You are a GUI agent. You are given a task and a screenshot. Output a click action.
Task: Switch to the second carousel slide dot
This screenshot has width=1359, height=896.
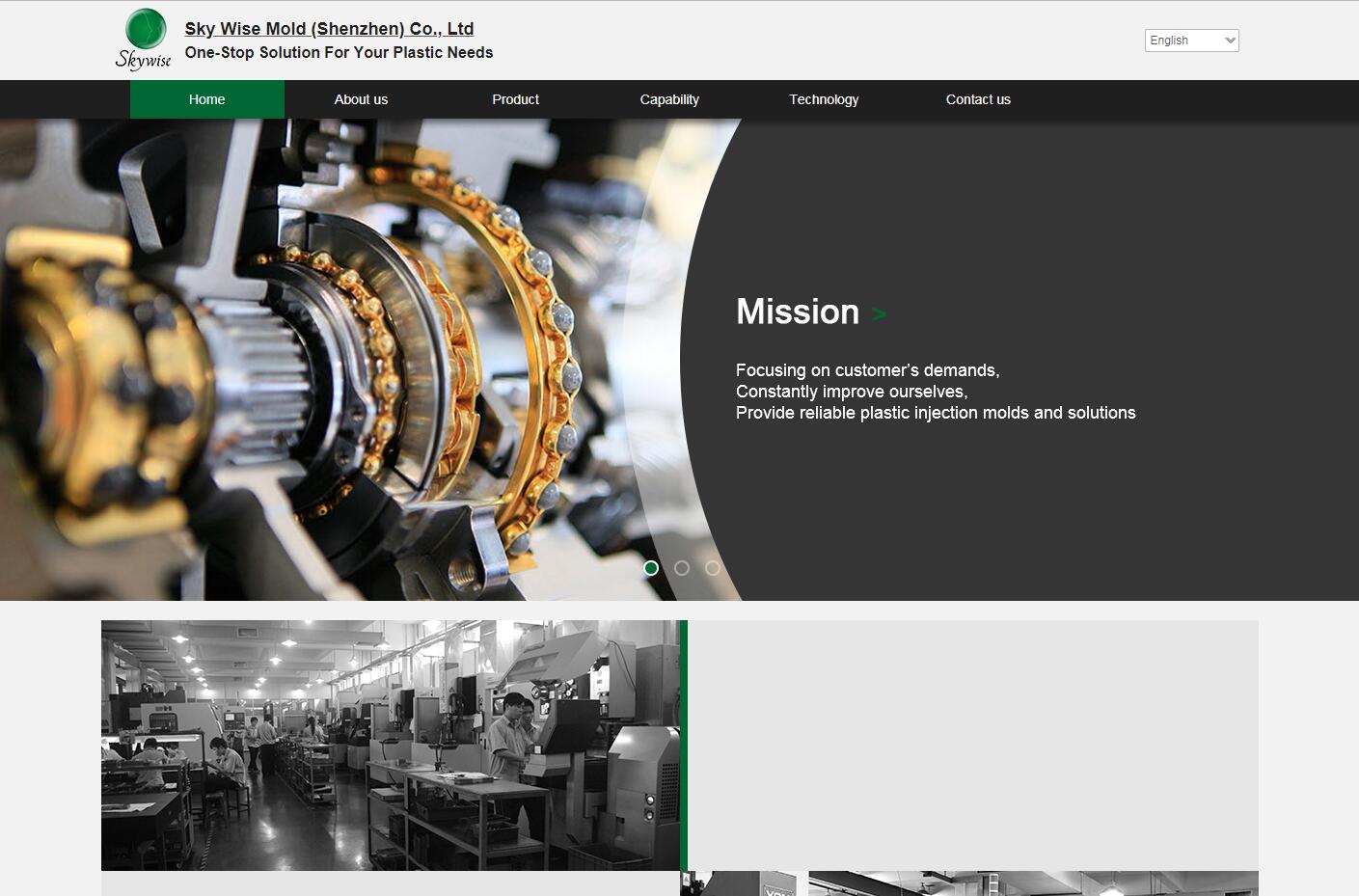click(682, 568)
